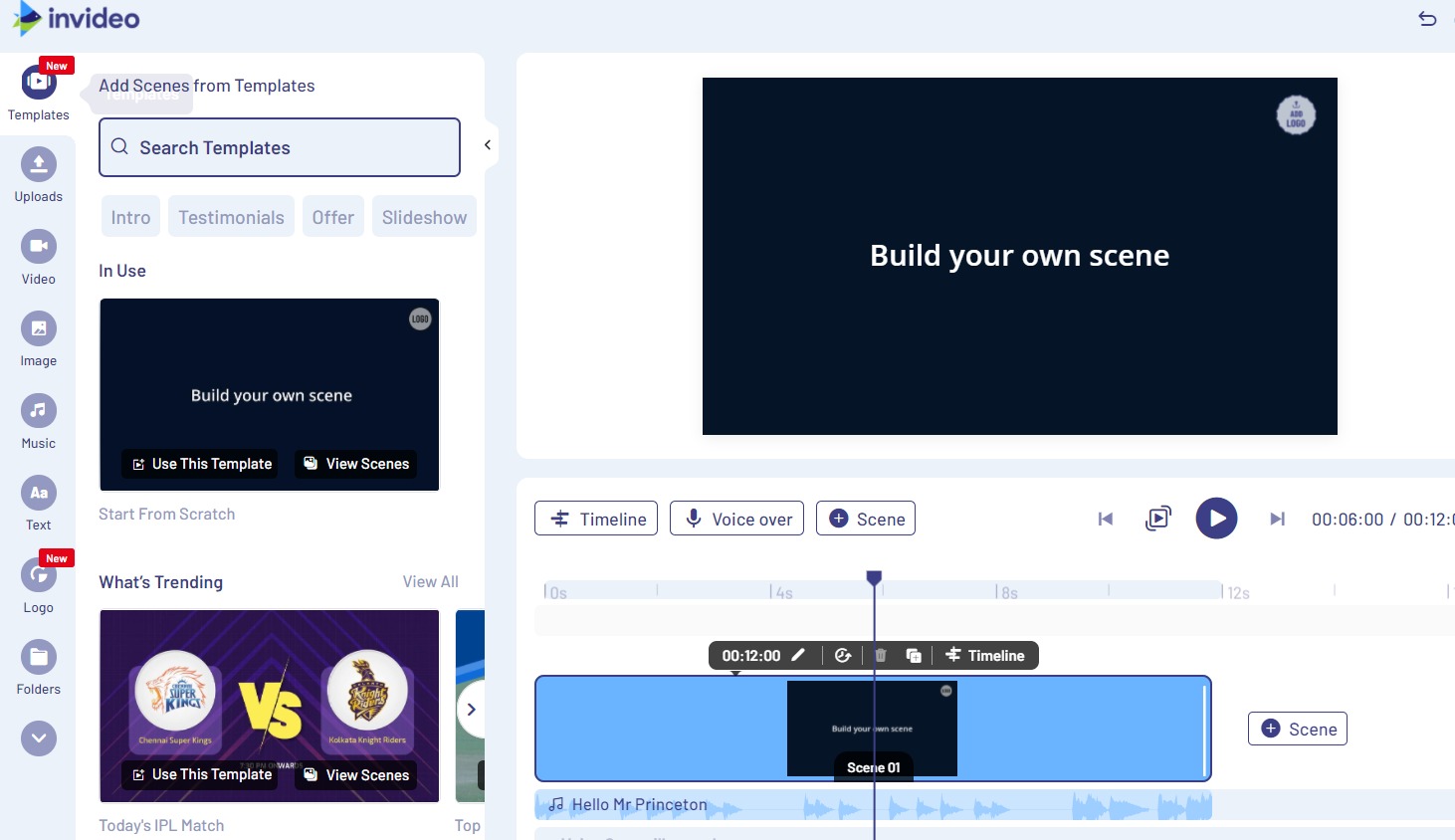
Task: Click the Voice over button
Action: click(x=736, y=519)
